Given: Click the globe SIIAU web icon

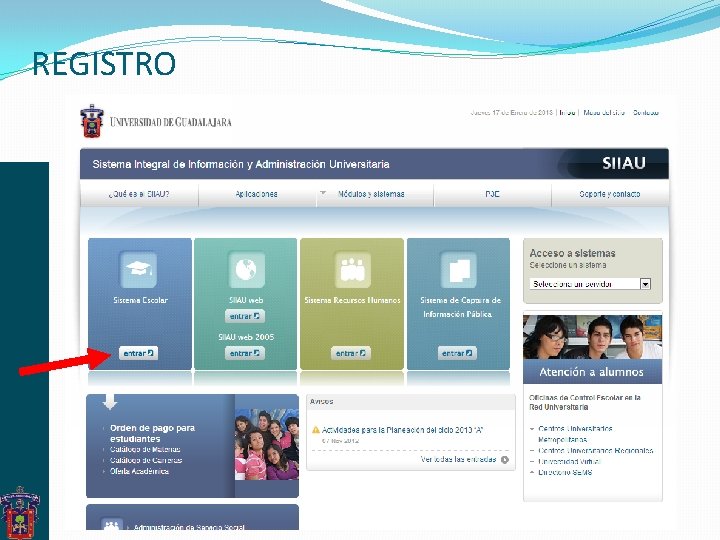Looking at the screenshot, I should click(246, 270).
